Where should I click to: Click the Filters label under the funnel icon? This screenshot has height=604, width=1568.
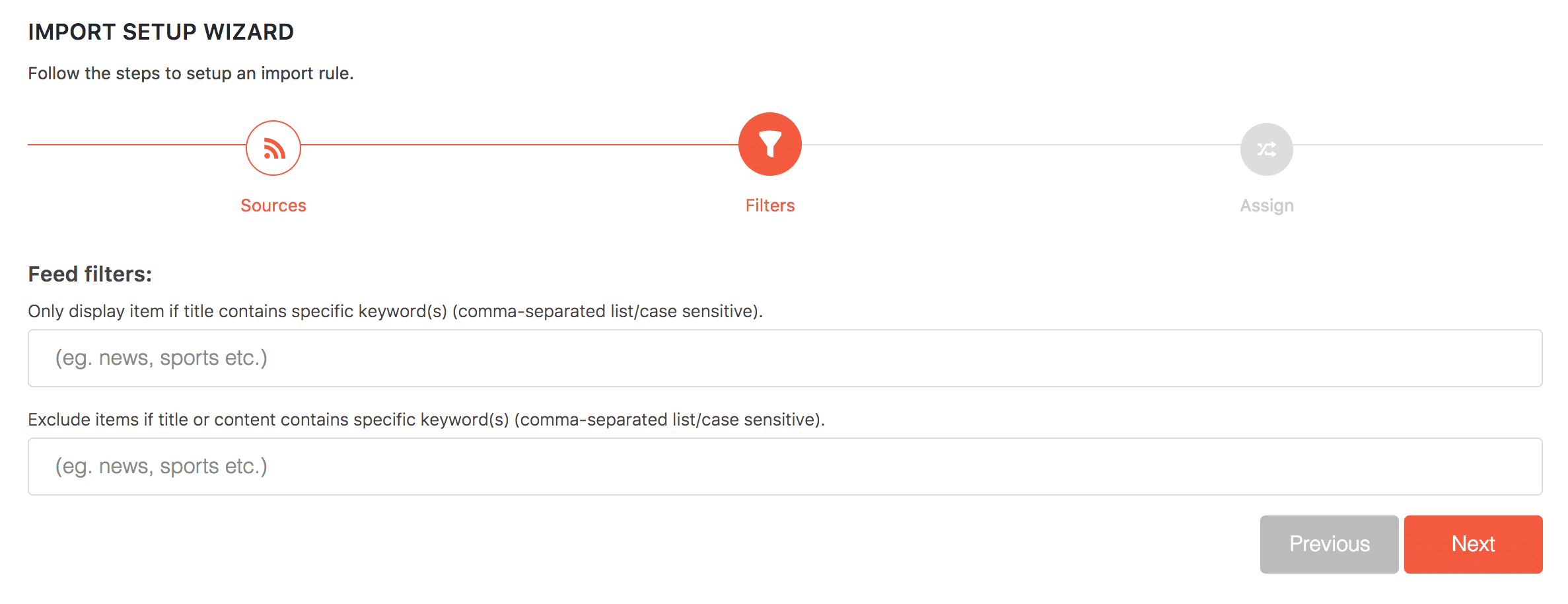[769, 205]
